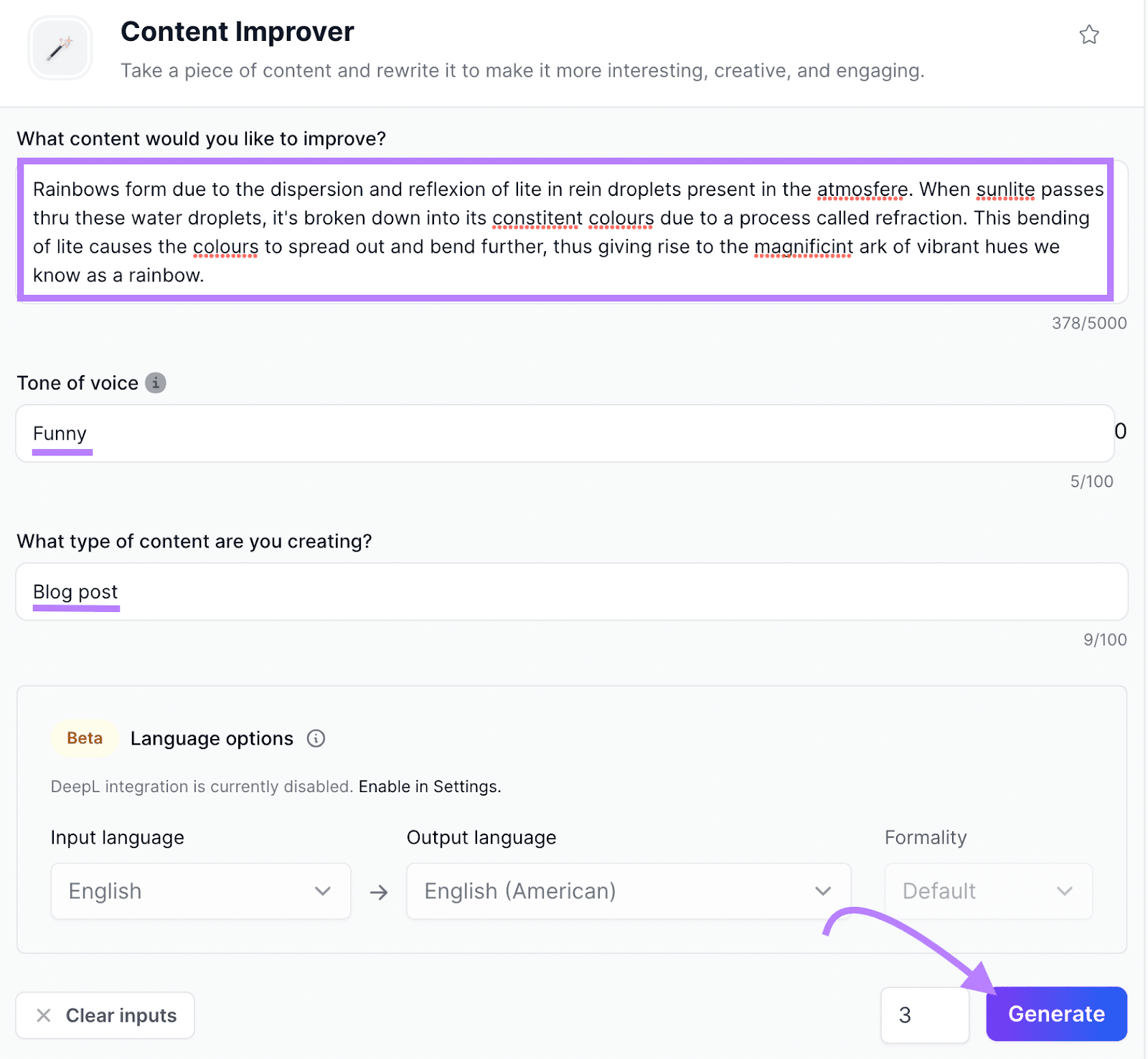Click the content type field showing Blog post
This screenshot has width=1148, height=1059.
pos(567,592)
